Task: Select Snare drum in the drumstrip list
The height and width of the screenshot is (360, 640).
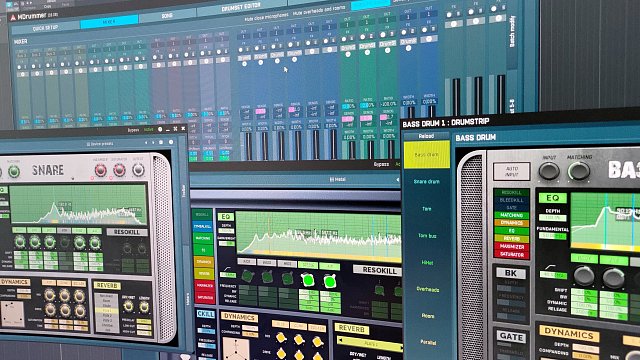Action: coord(427,181)
